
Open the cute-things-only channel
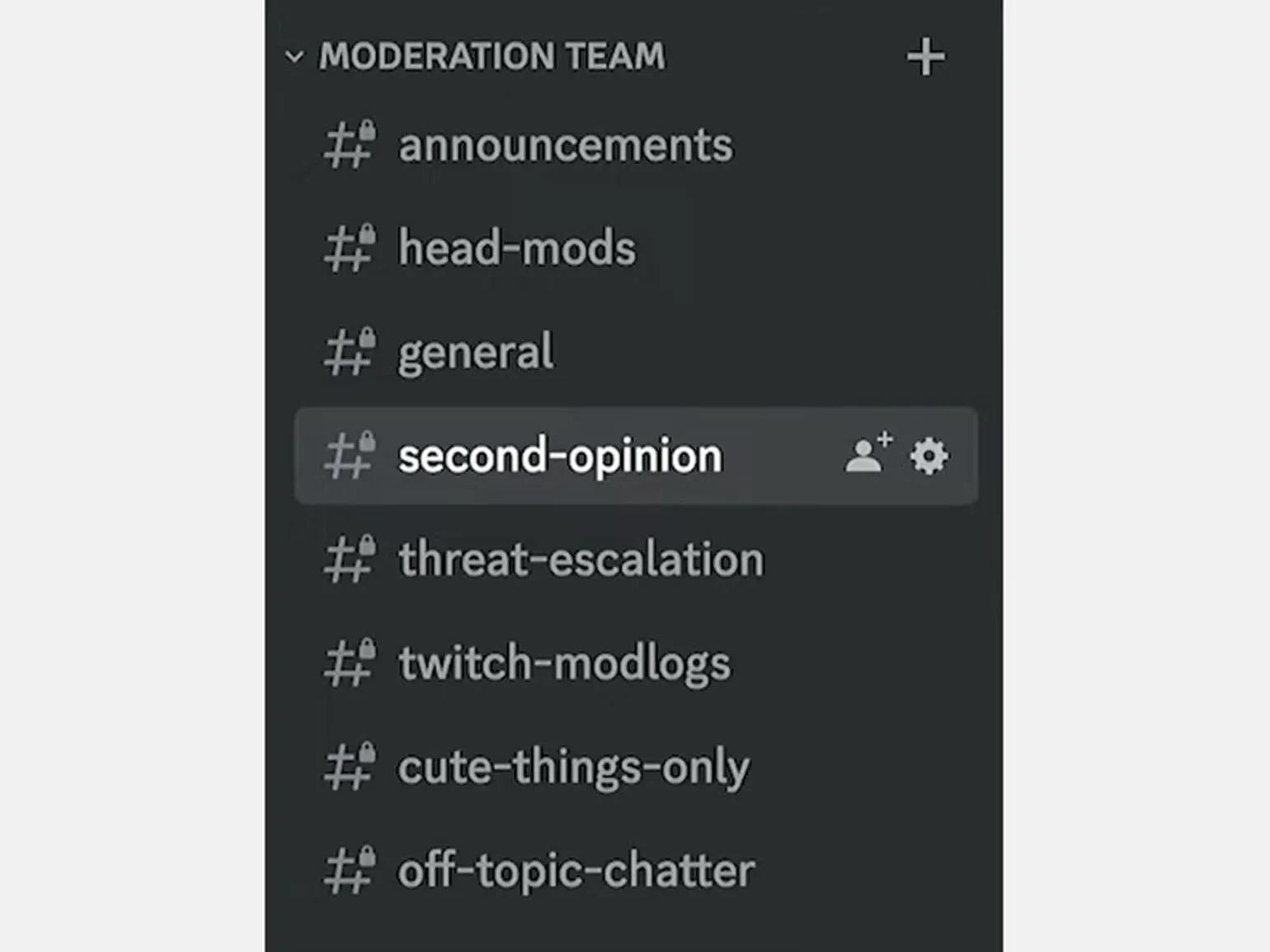574,767
